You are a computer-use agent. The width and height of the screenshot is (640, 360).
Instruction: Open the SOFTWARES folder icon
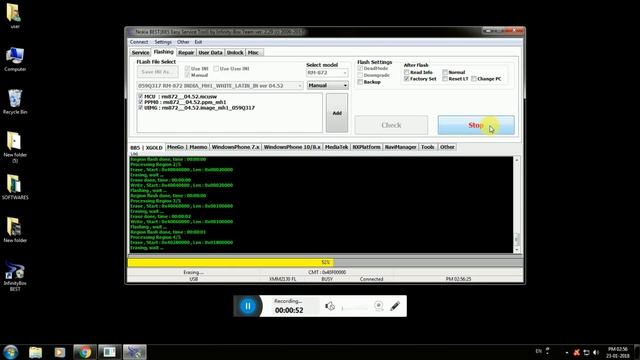point(15,187)
